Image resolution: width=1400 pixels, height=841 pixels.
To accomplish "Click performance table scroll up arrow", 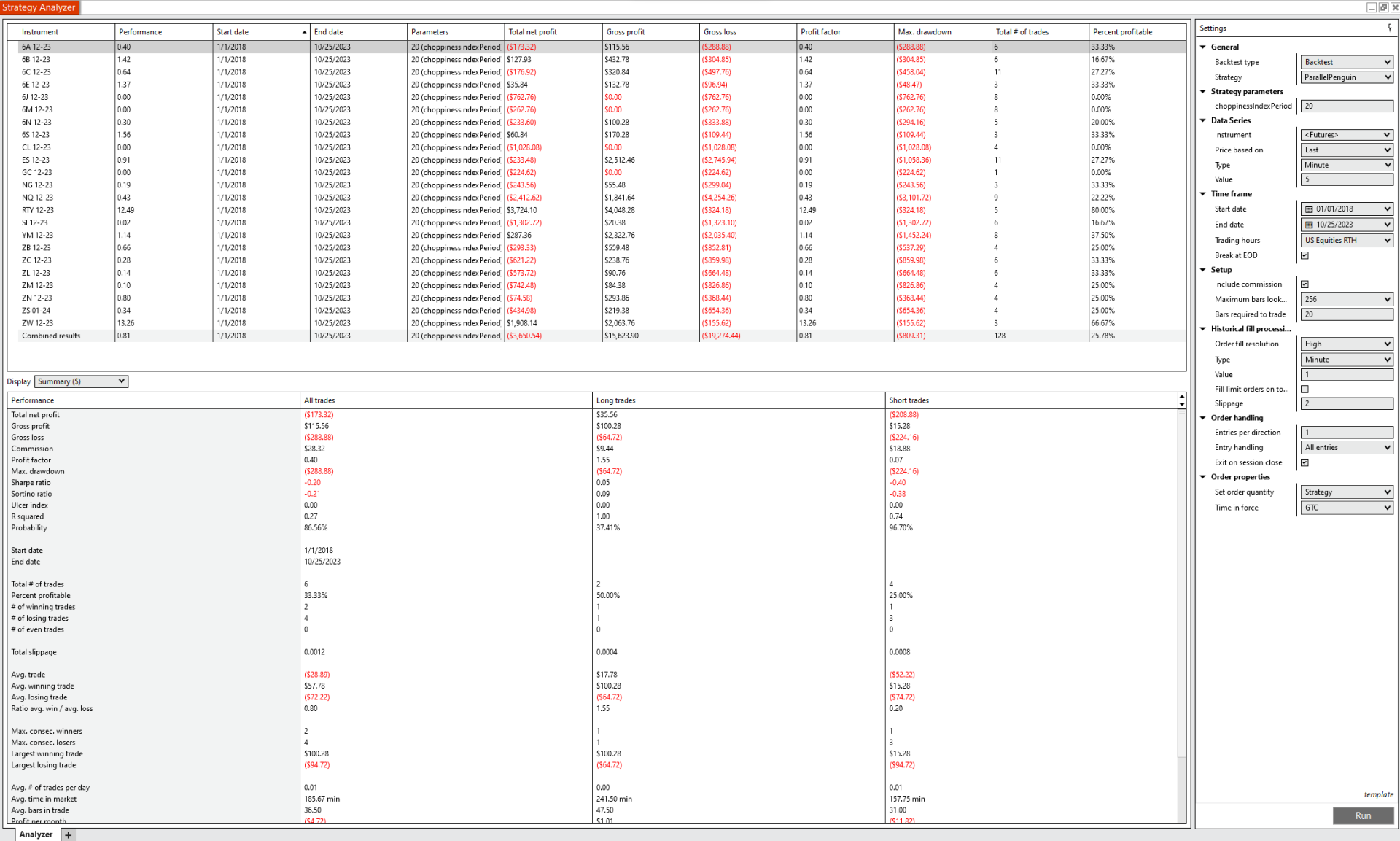I will (x=1181, y=397).
